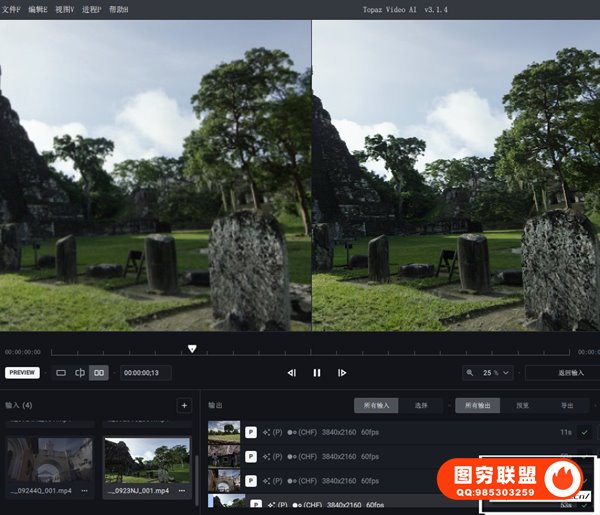Screen dimensions: 600x515
Task: Click the plus icon to add input
Action: pos(183,405)
